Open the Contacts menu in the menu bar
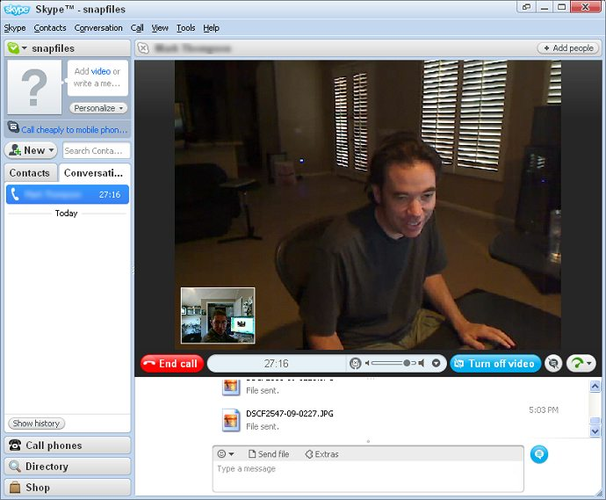This screenshot has width=606, height=500. point(50,28)
